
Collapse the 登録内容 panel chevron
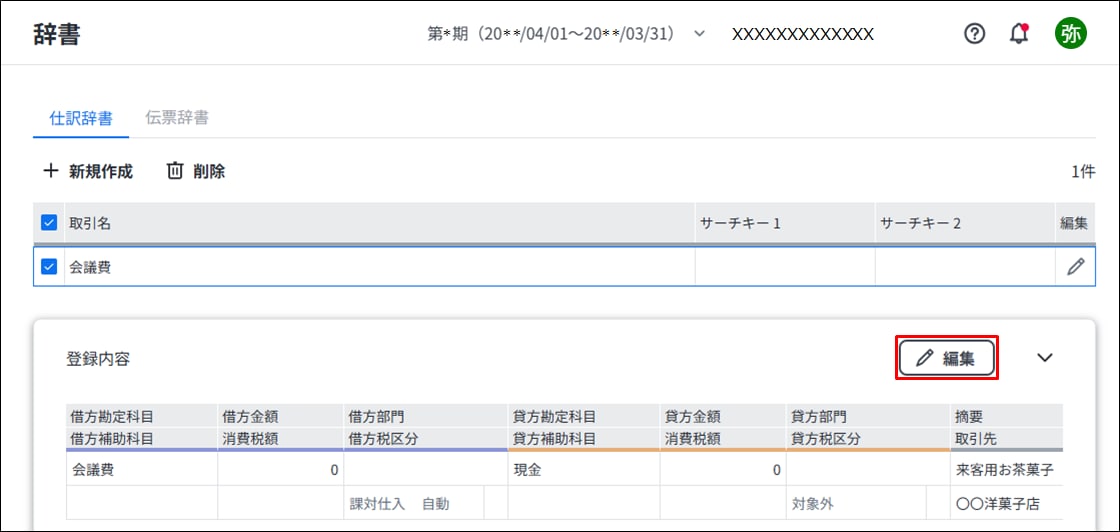pyautogui.click(x=1044, y=358)
